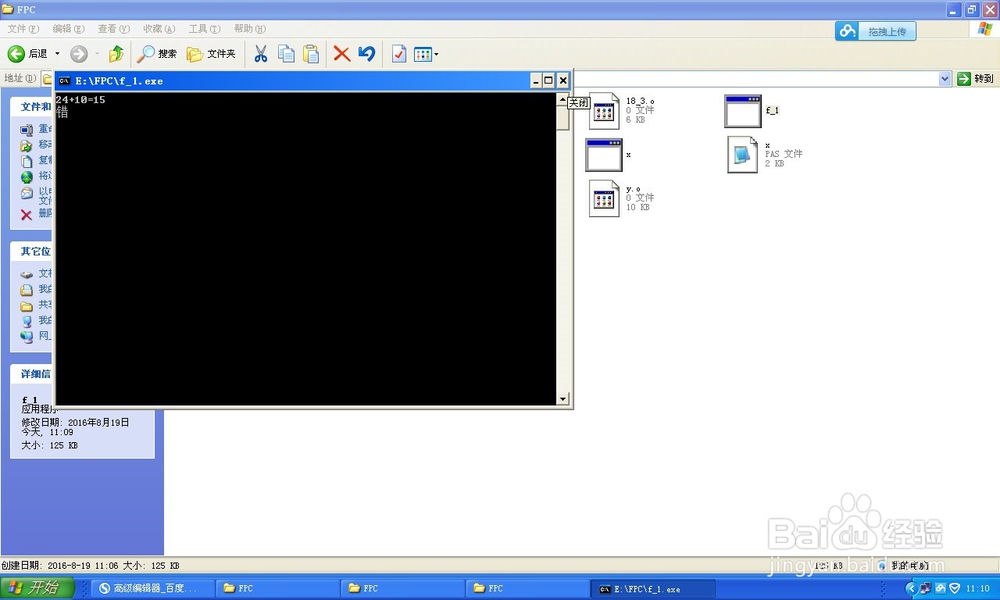Image resolution: width=1000 pixels, height=600 pixels.
Task: Close the f_1.exe console window
Action: coord(562,80)
